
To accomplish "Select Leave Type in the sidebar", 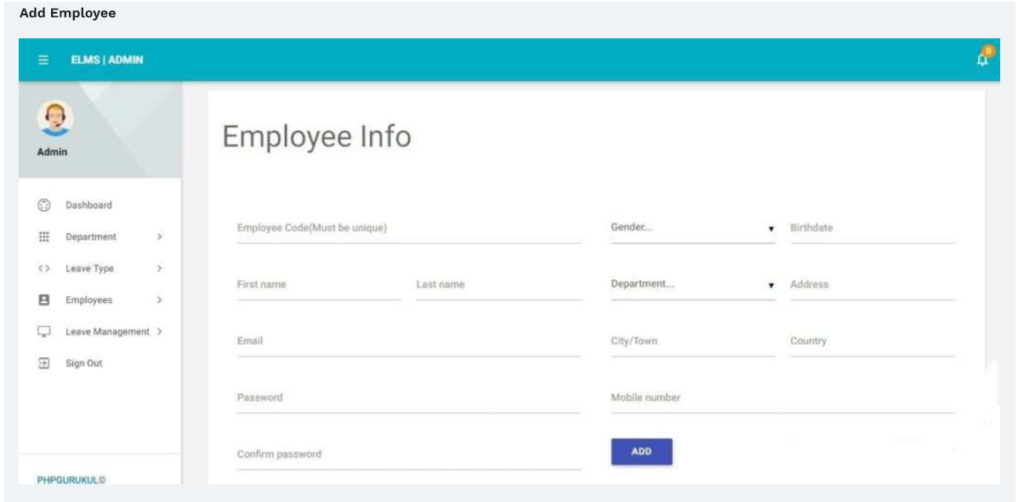I will [x=89, y=268].
